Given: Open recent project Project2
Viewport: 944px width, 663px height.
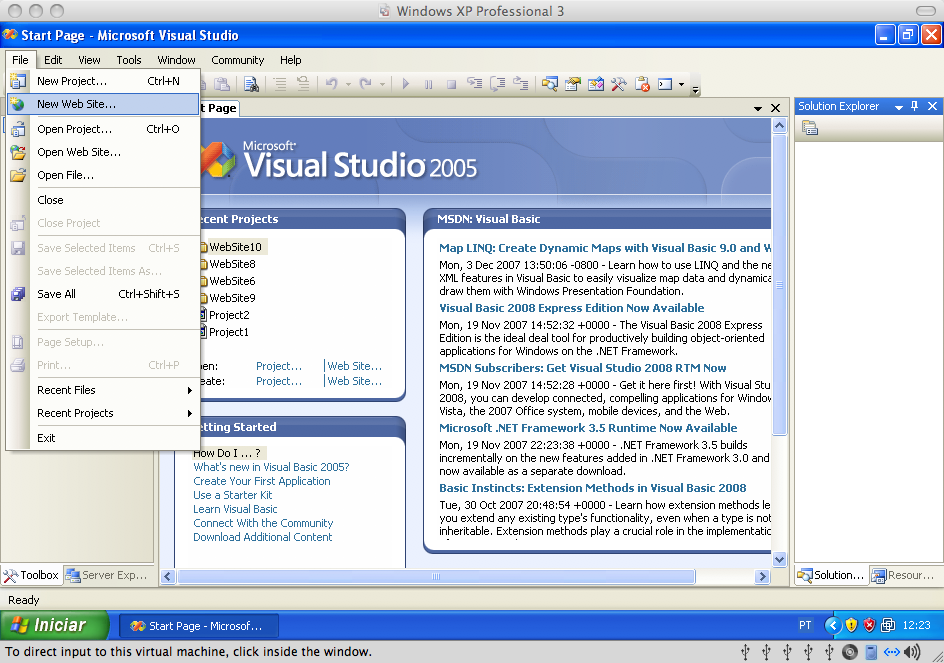Looking at the screenshot, I should (229, 315).
